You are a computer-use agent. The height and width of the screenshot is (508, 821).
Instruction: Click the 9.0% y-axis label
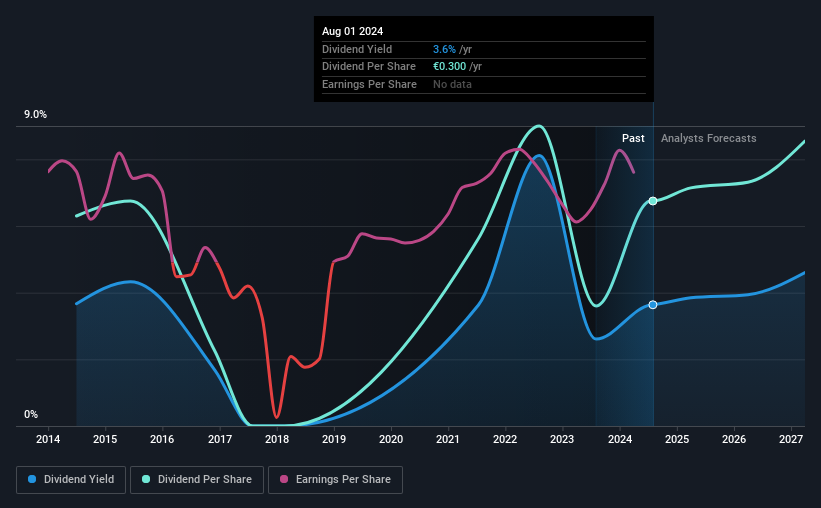35,115
